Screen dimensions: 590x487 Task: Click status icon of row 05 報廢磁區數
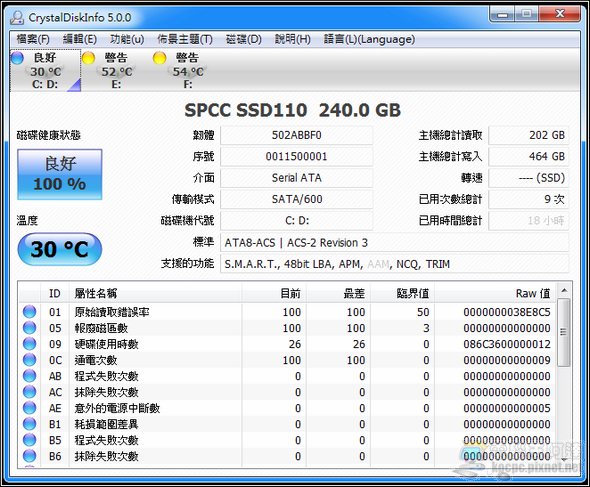(x=29, y=328)
